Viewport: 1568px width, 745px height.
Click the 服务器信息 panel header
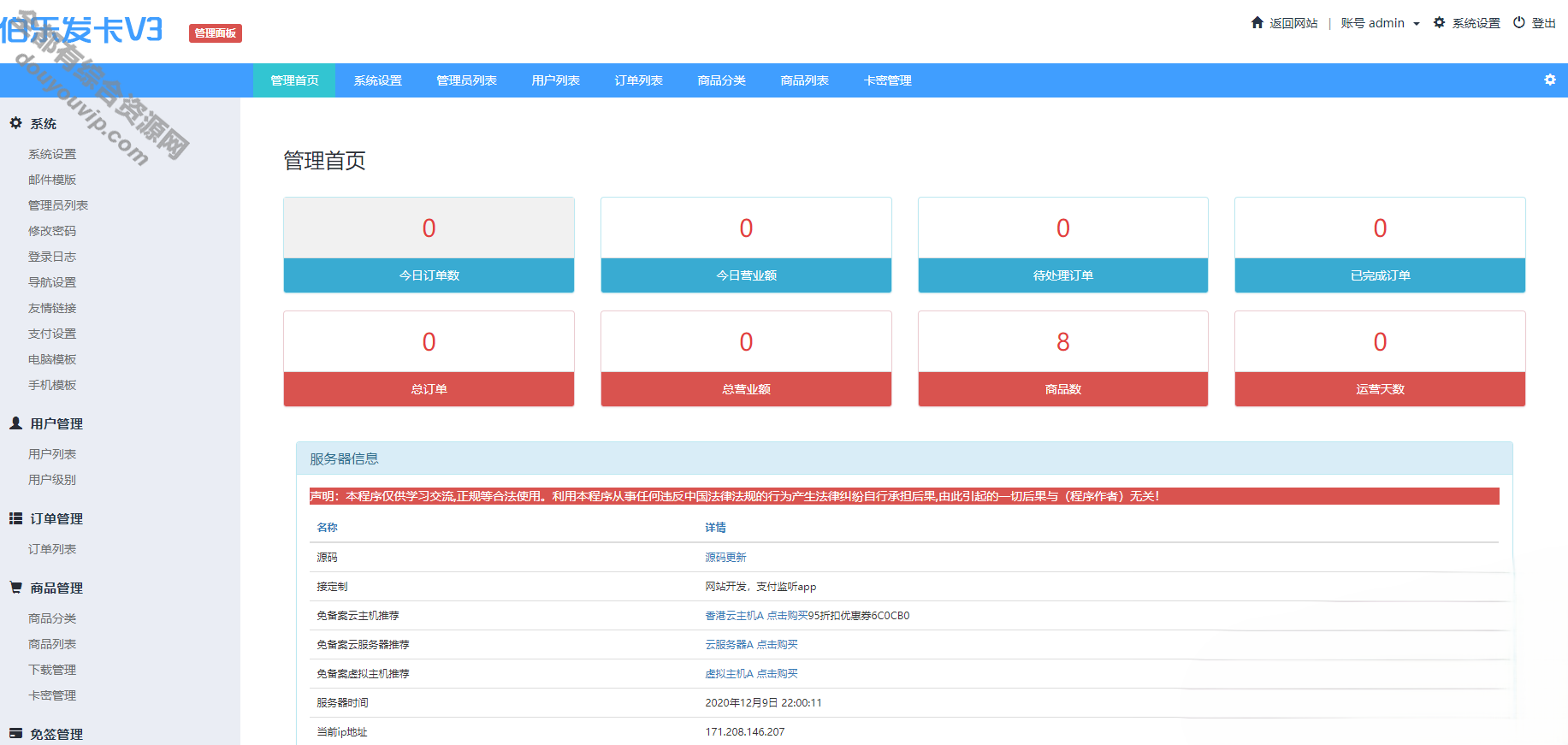click(904, 458)
